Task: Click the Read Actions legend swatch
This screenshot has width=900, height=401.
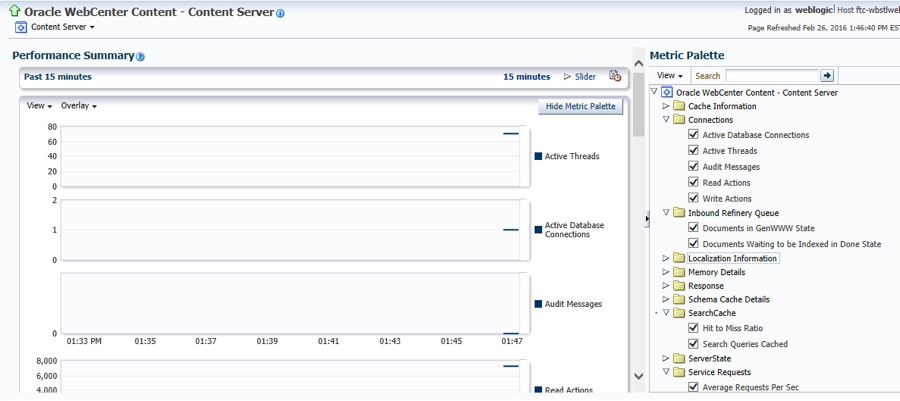Action: [538, 390]
